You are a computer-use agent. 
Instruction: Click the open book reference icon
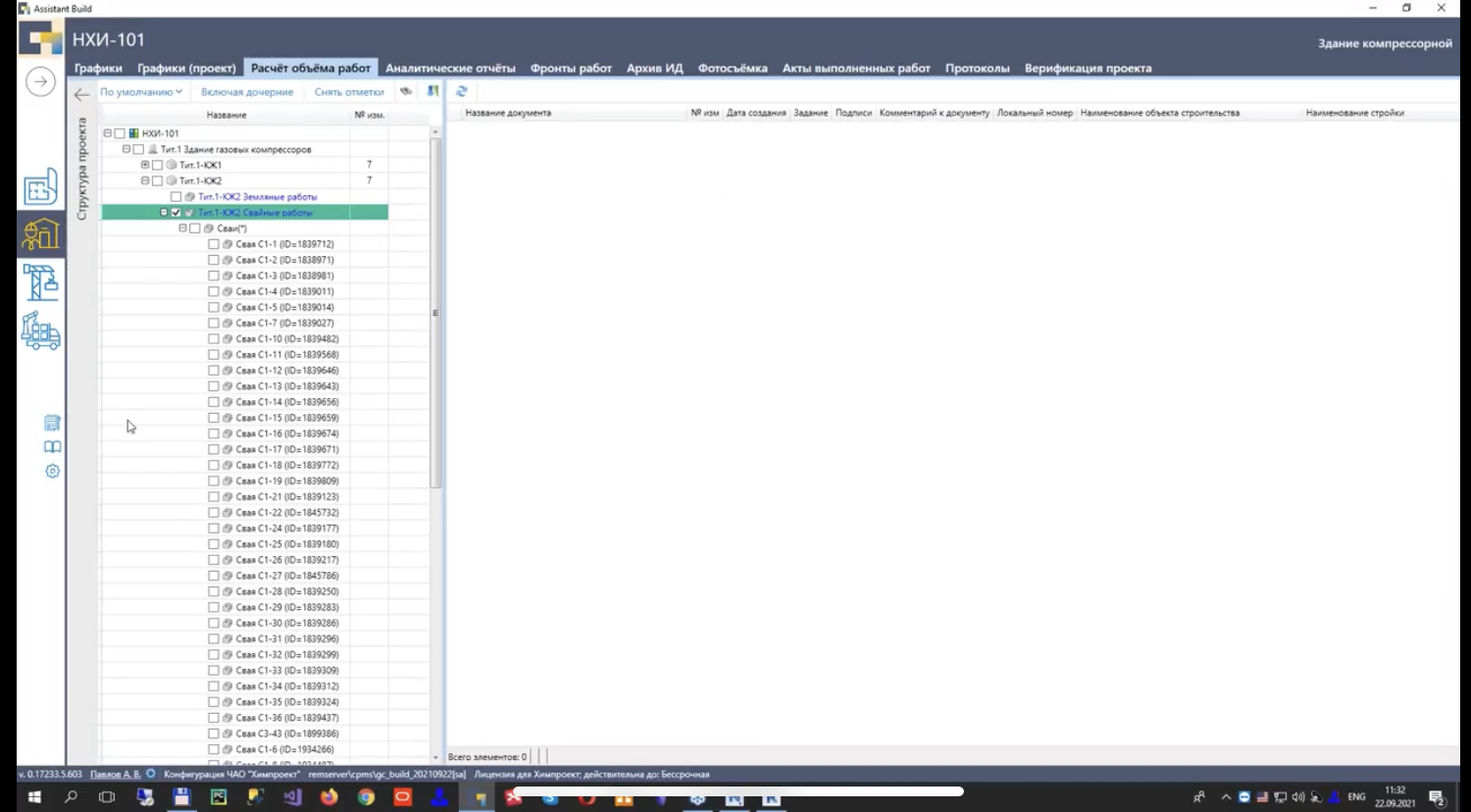pos(53,447)
